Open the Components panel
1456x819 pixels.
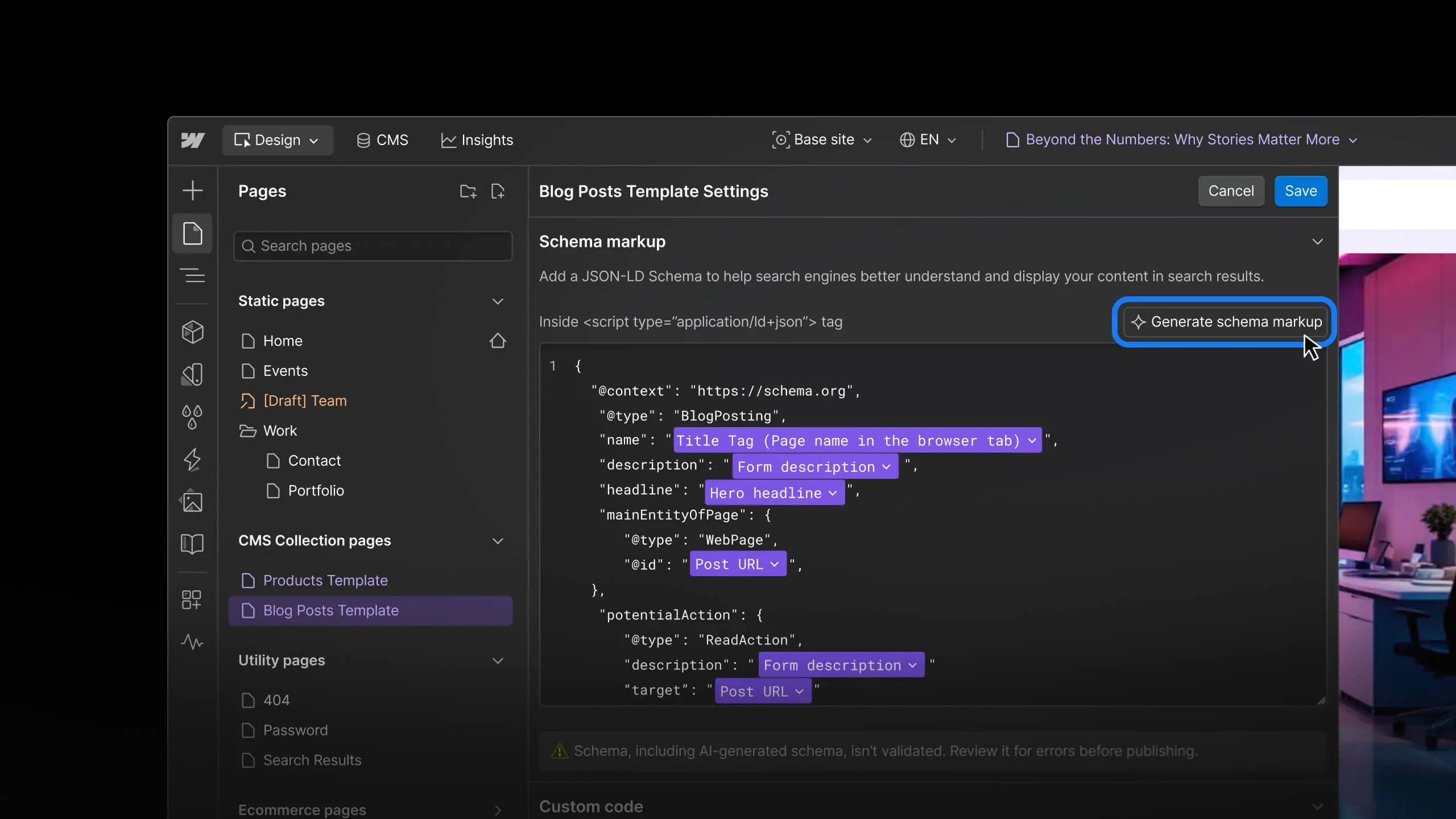tap(193, 332)
